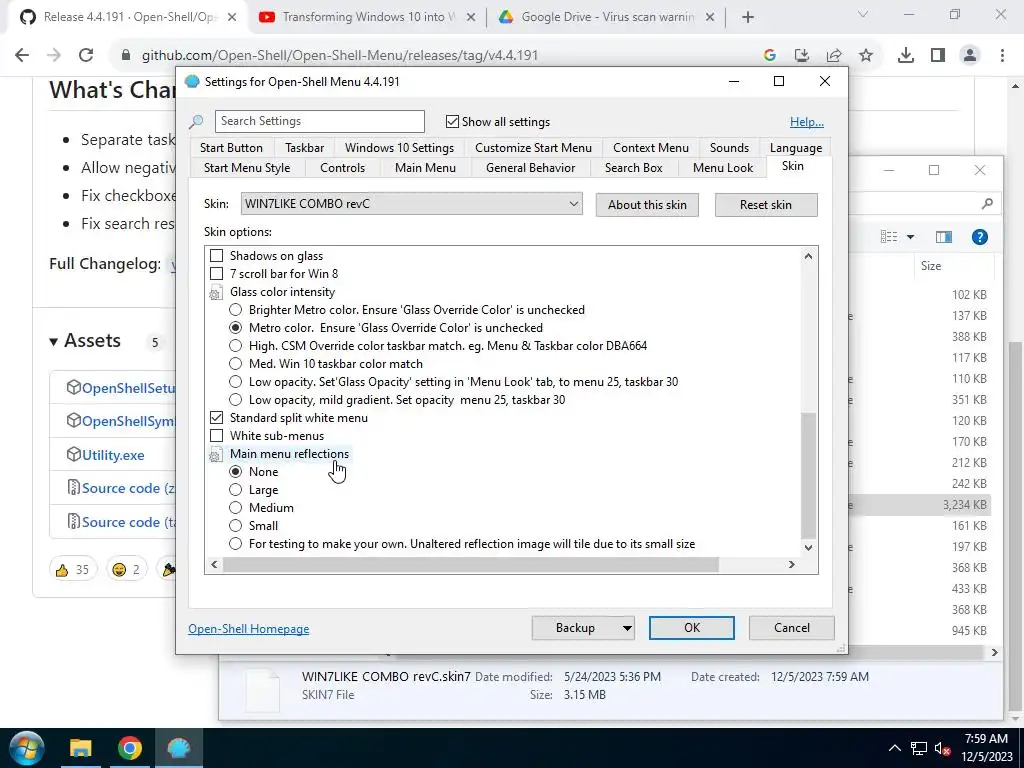Click Open-Shell icon in taskbar
This screenshot has height=768, width=1024.
pos(178,748)
